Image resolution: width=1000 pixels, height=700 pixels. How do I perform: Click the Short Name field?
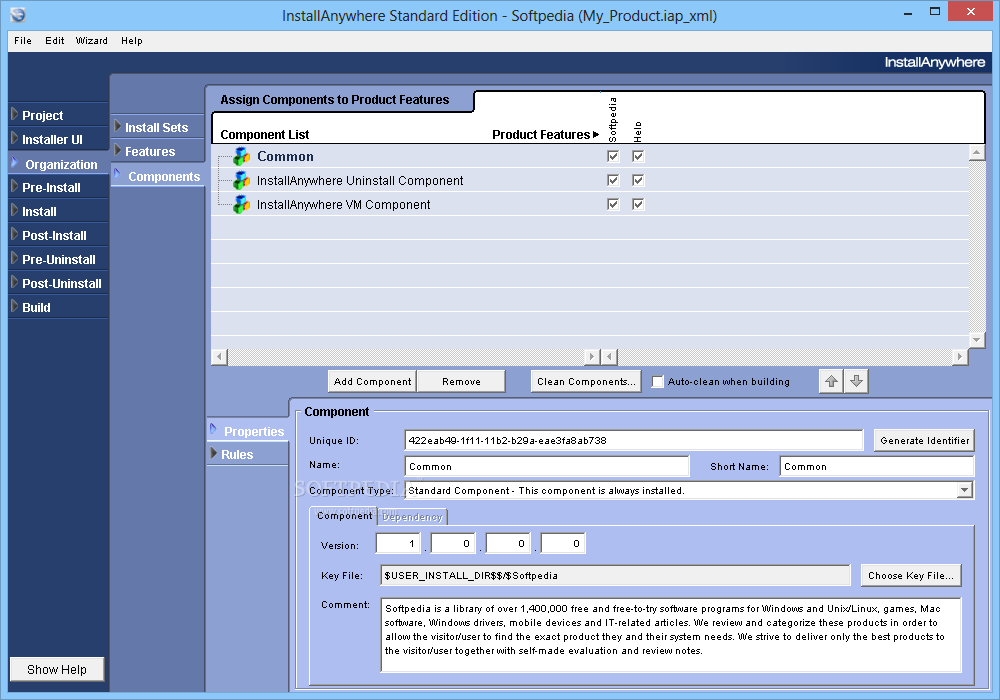tap(877, 467)
